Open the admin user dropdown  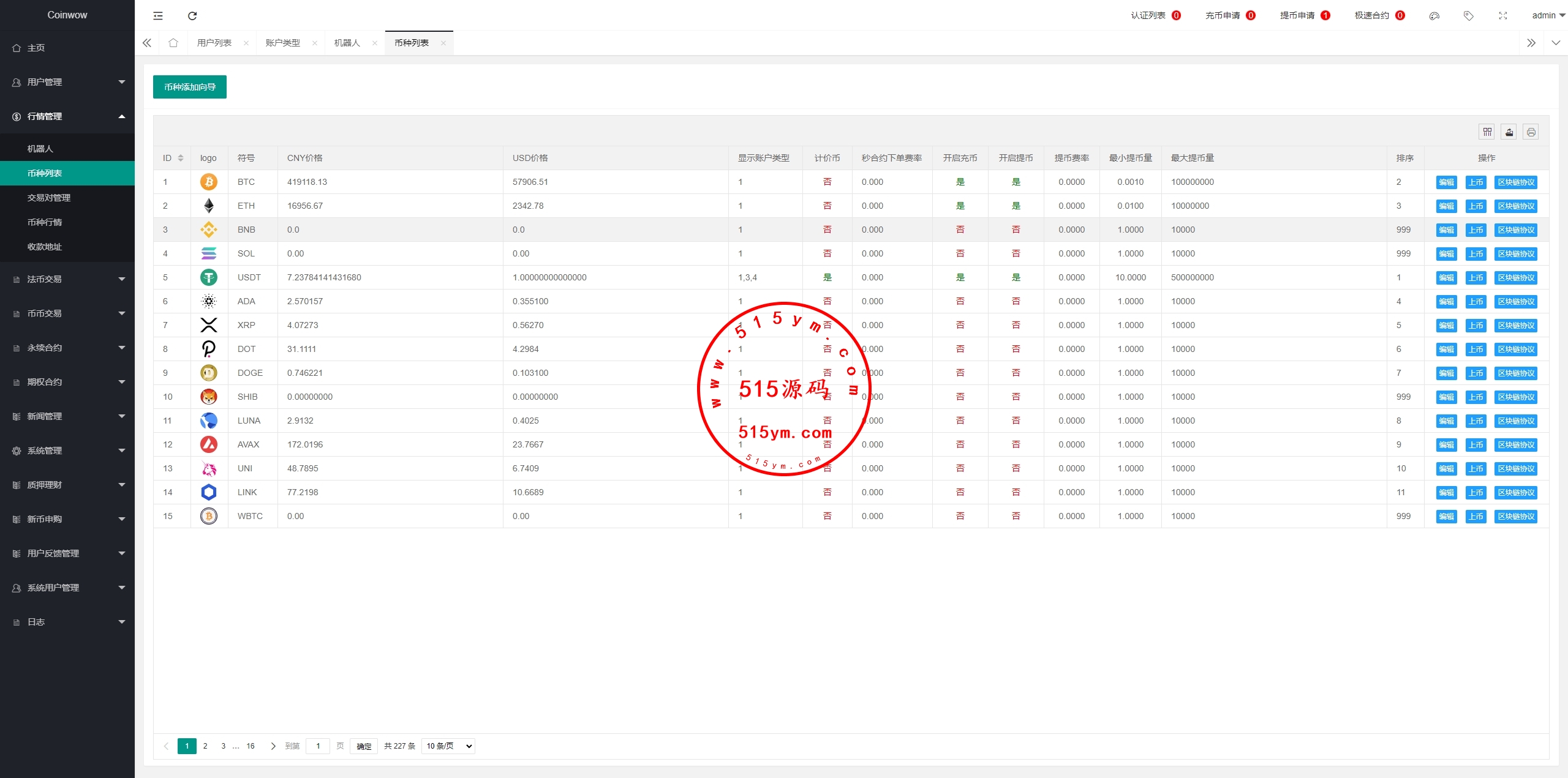click(1548, 16)
